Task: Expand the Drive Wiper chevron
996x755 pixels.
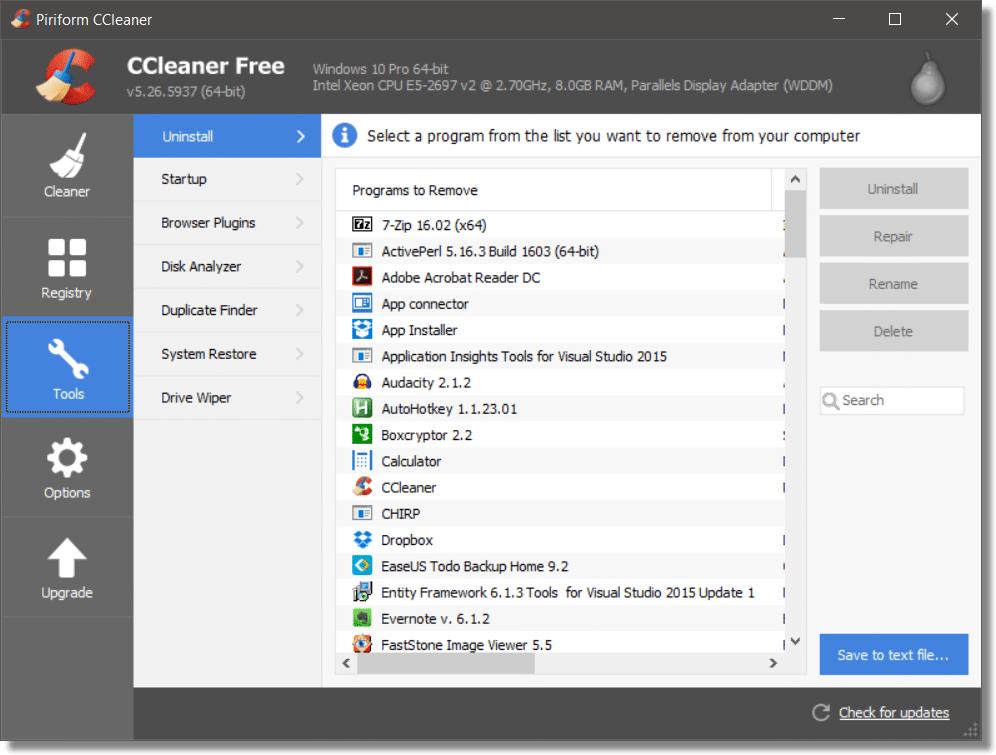Action: pos(300,398)
